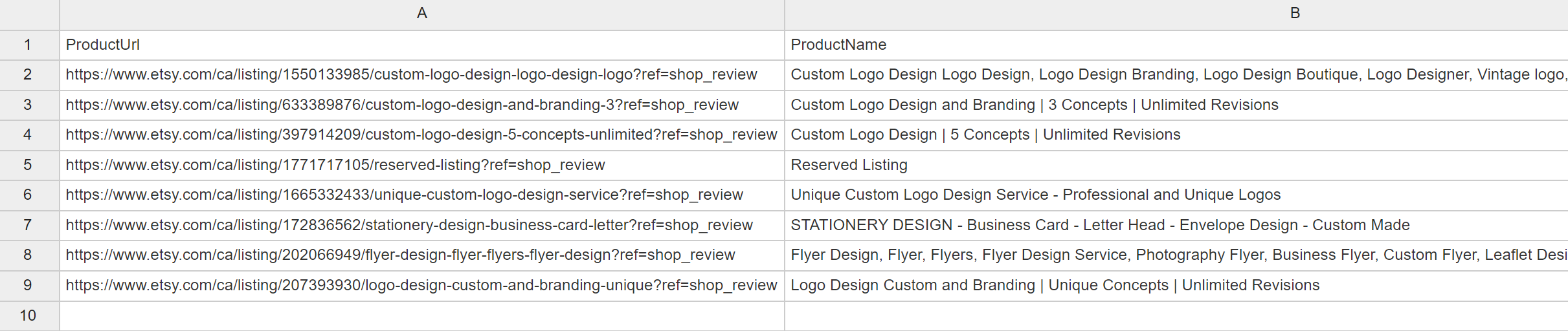Select row 8 header
Screen dimensions: 1568x331
tap(29, 255)
